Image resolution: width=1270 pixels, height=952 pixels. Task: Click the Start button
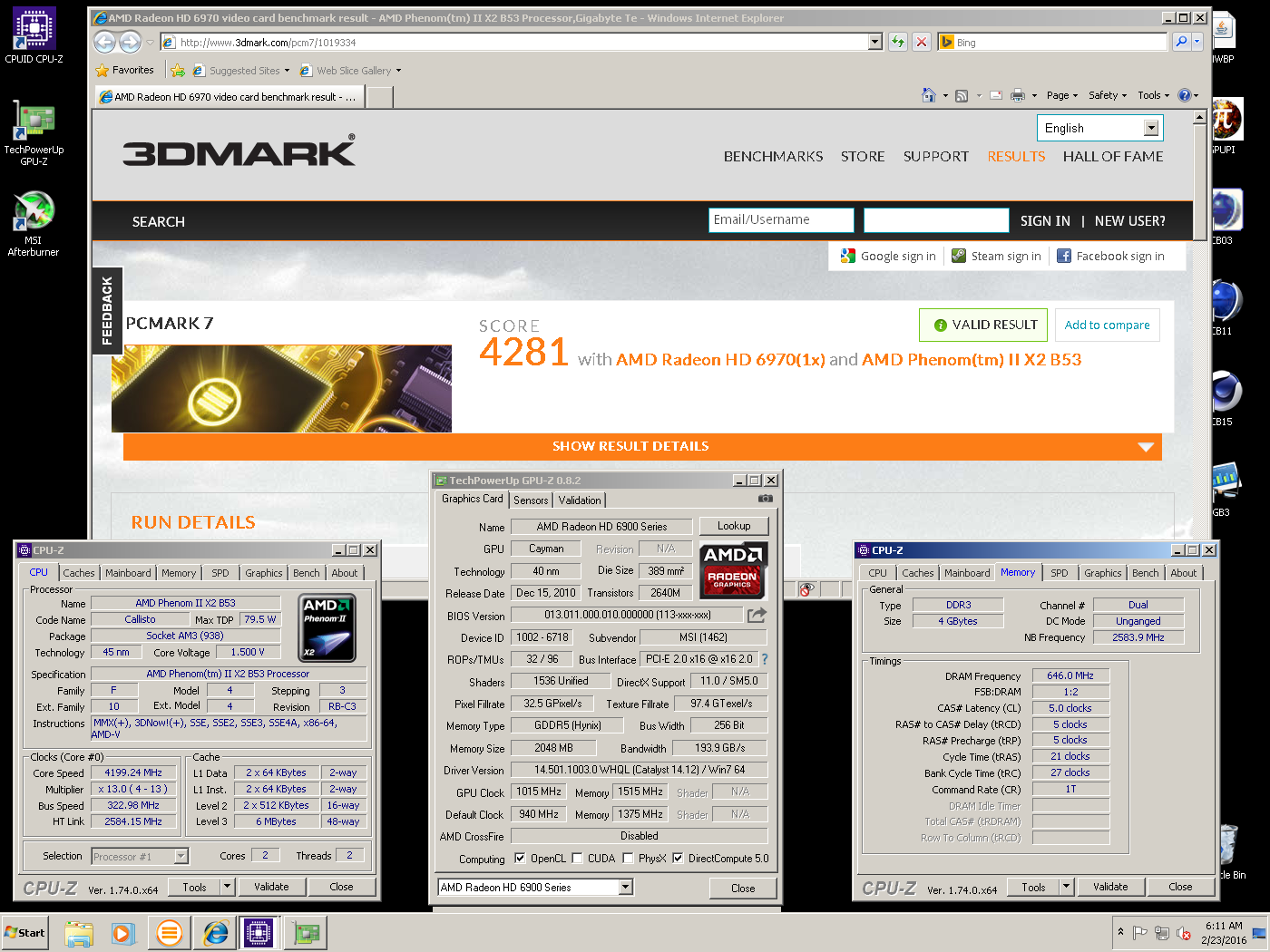[25, 933]
